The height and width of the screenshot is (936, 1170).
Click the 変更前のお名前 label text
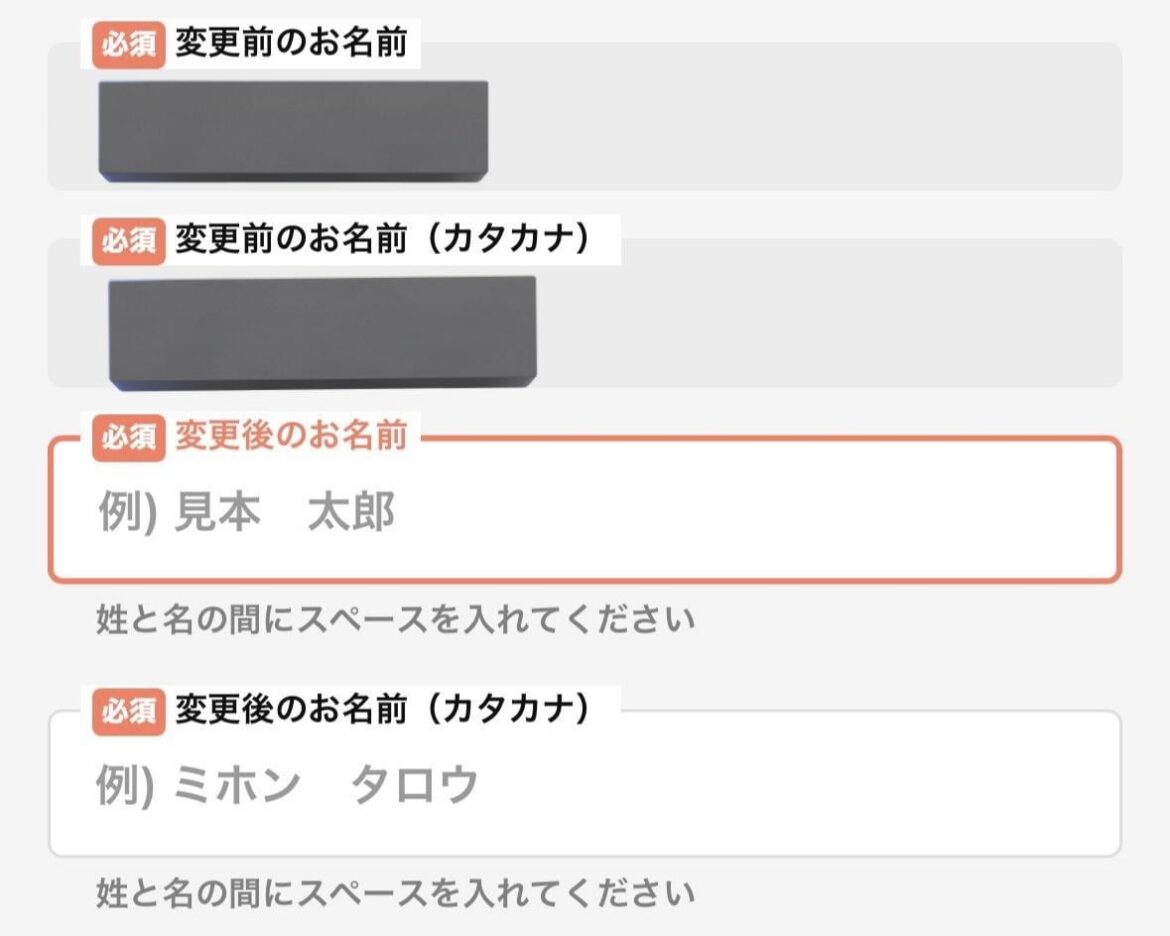pyautogui.click(x=291, y=45)
